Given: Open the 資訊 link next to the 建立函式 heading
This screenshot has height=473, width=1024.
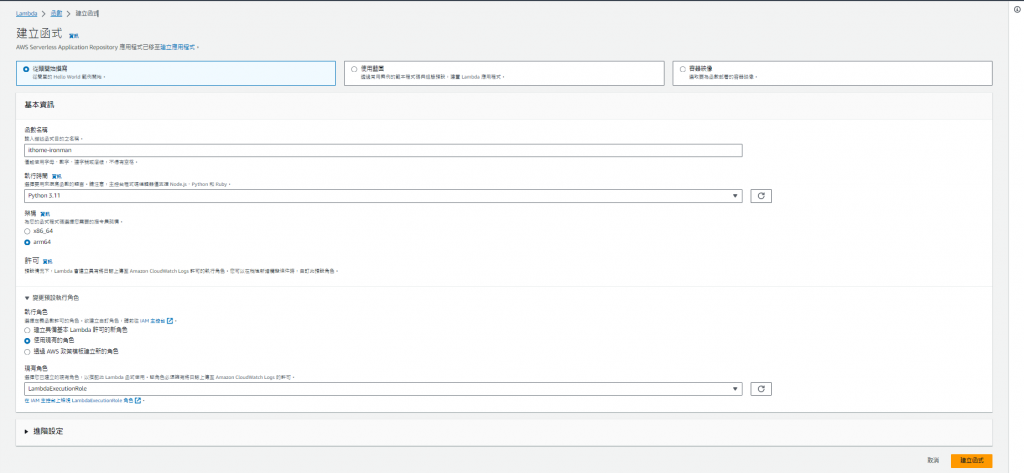Looking at the screenshot, I should pyautogui.click(x=74, y=35).
